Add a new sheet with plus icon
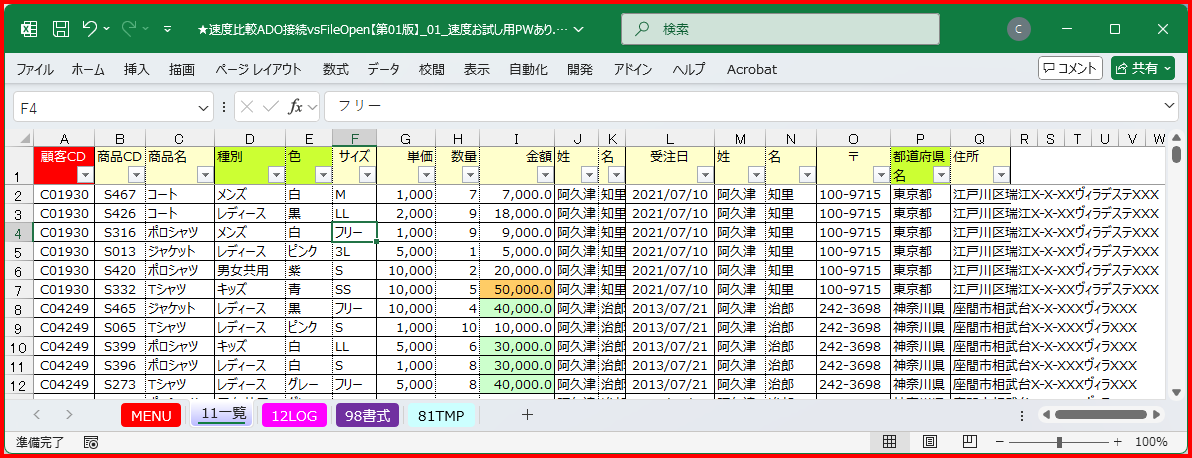Image resolution: width=1192 pixels, height=458 pixels. coord(527,414)
